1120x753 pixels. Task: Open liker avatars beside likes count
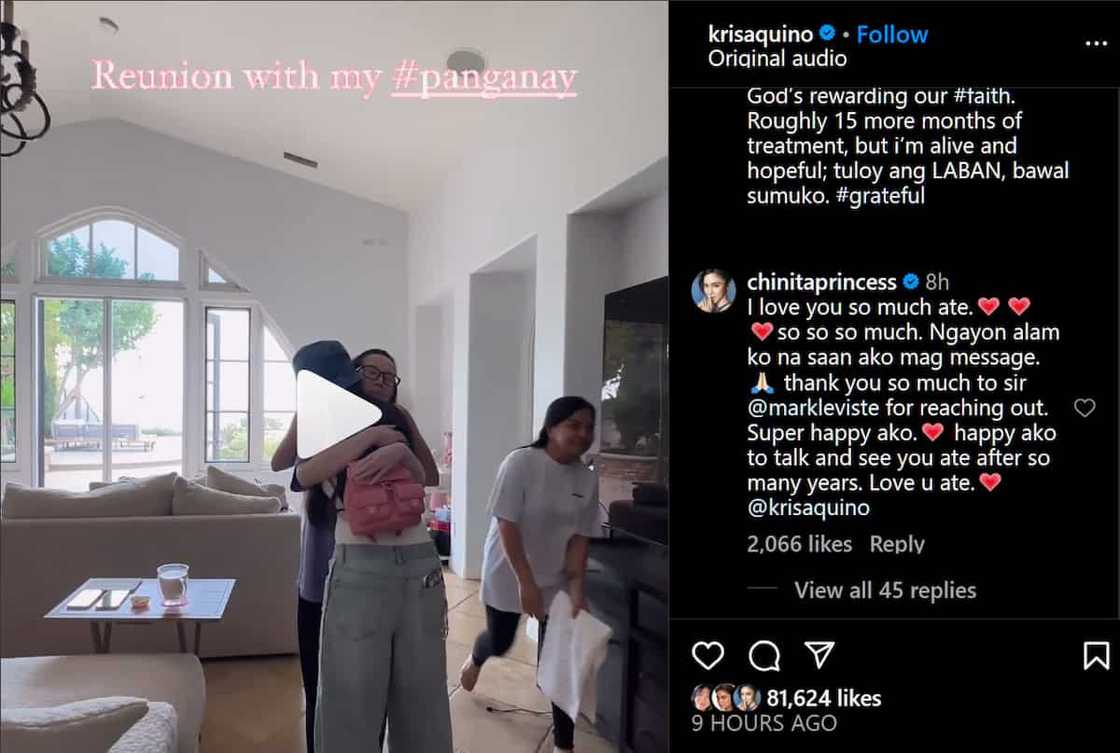(x=725, y=698)
